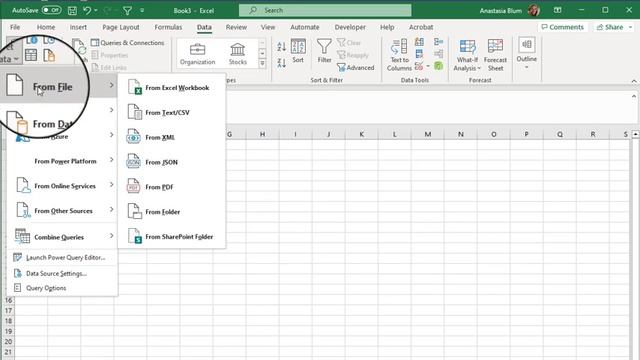Select column header M

click(427, 134)
